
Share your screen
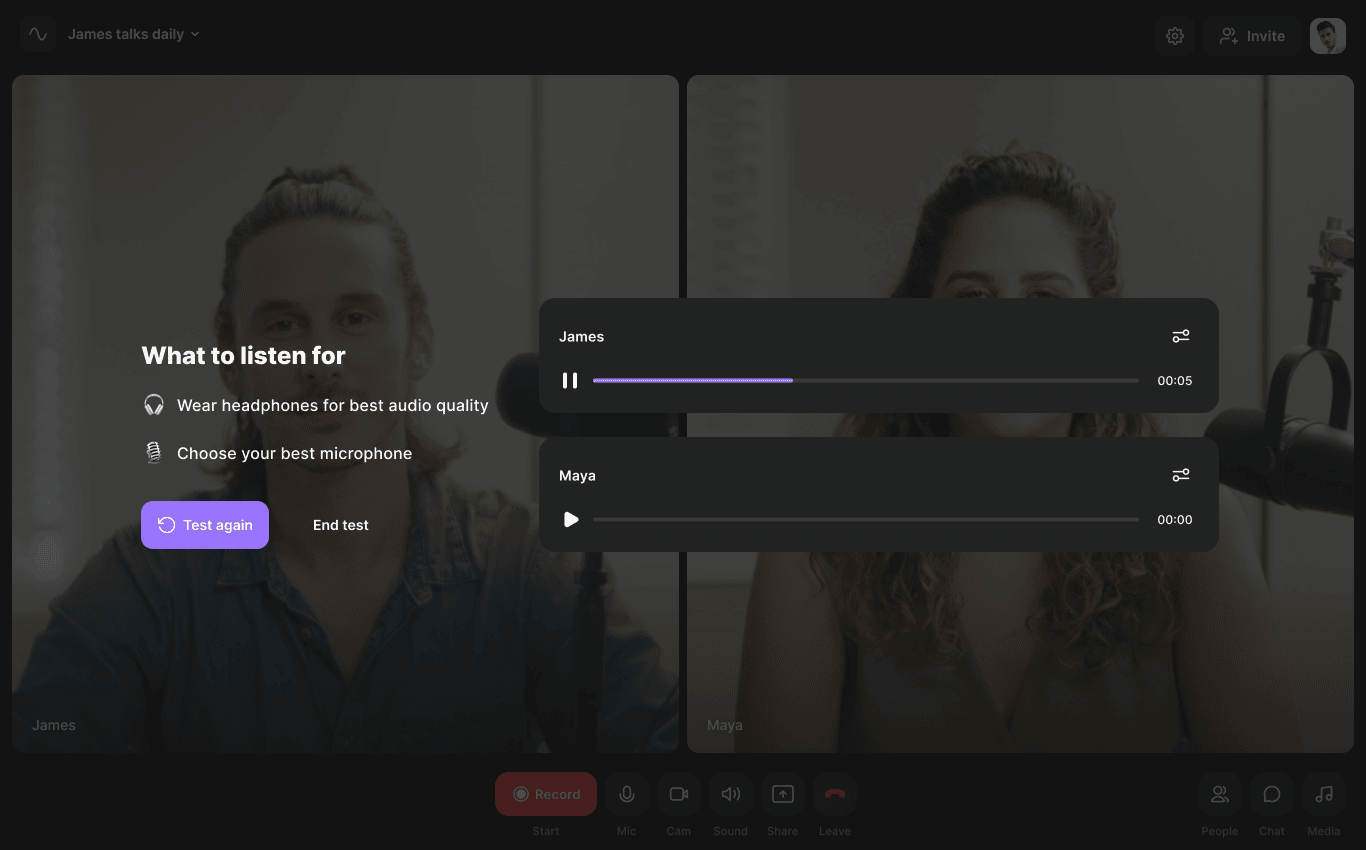783,794
